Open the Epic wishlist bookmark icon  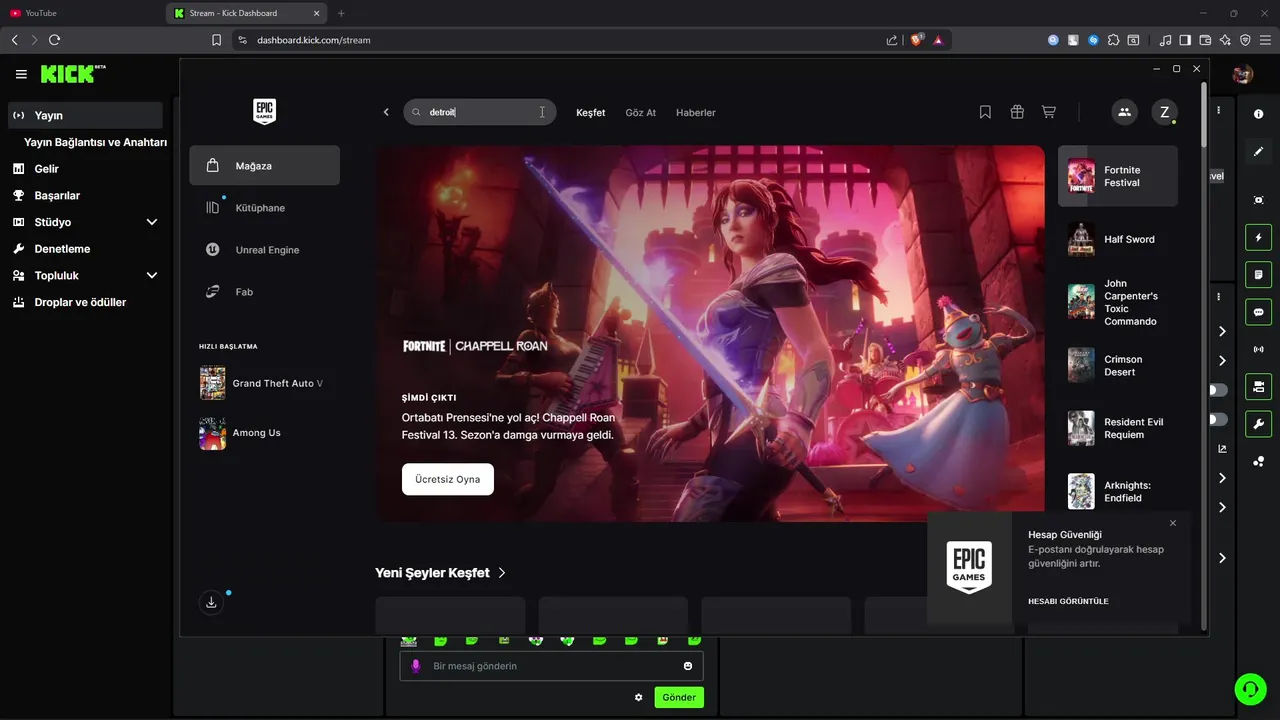point(985,112)
